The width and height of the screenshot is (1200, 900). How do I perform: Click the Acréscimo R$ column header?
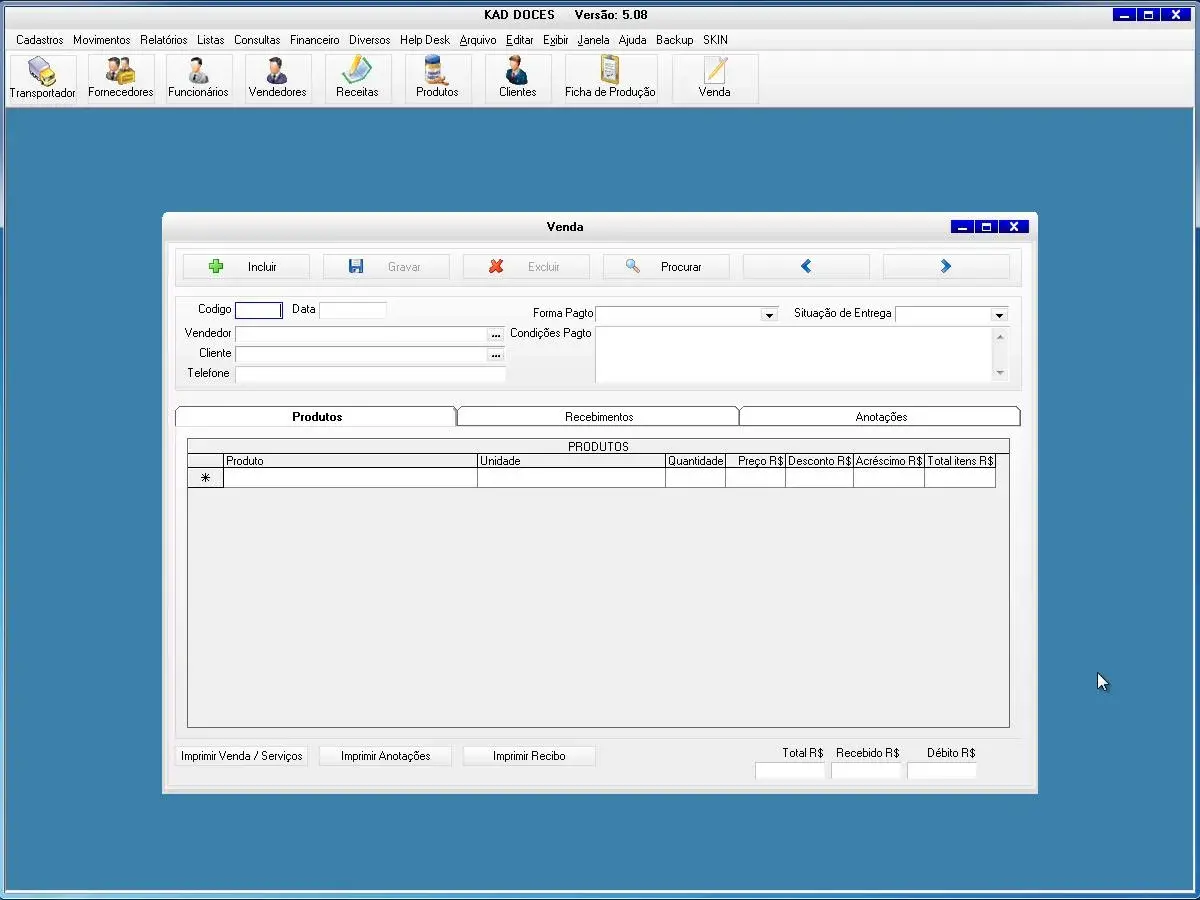[889, 461]
